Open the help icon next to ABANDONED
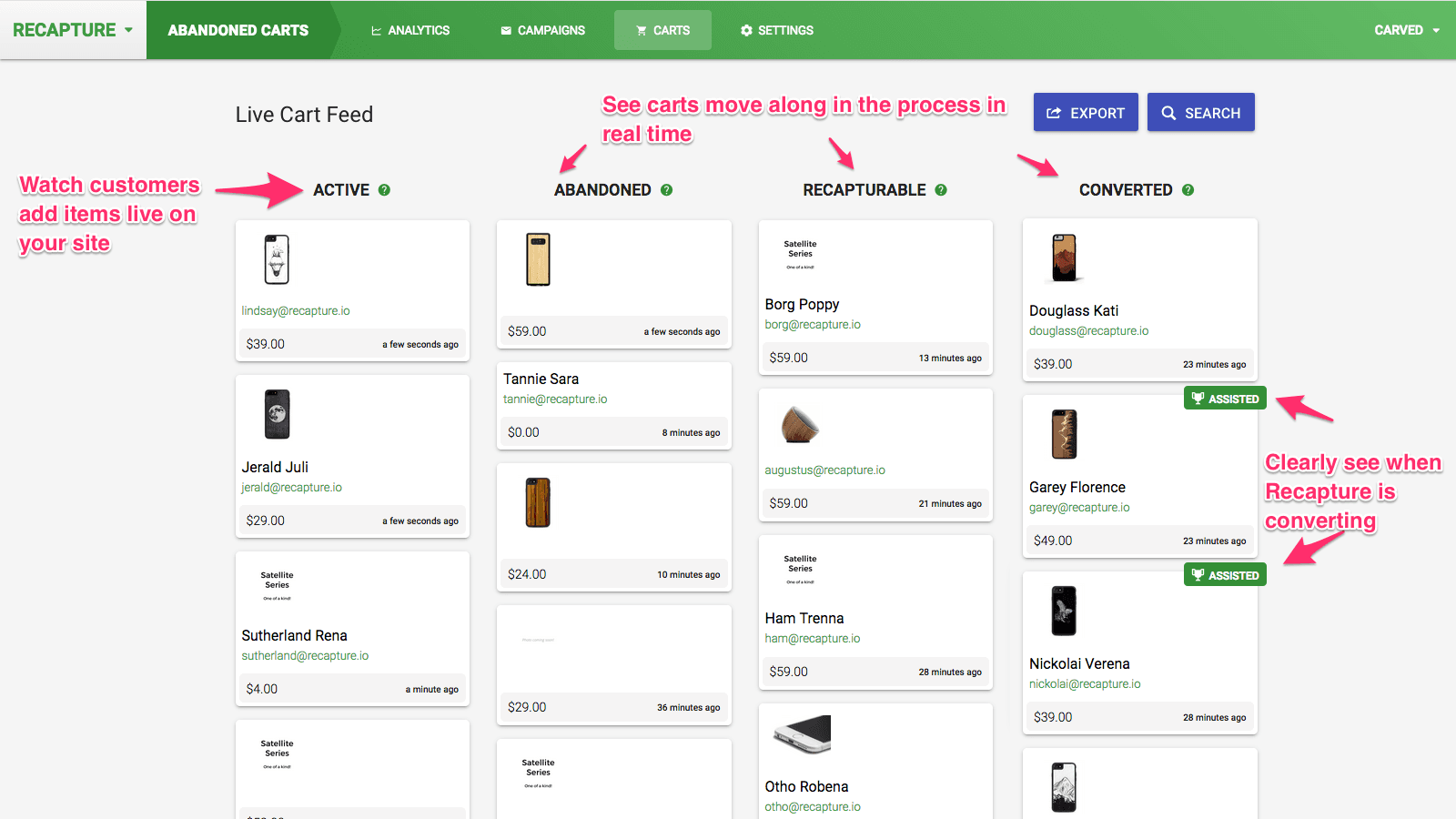 point(668,189)
